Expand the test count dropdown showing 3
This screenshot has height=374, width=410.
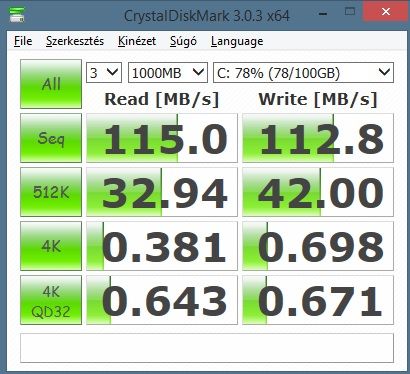coord(104,73)
